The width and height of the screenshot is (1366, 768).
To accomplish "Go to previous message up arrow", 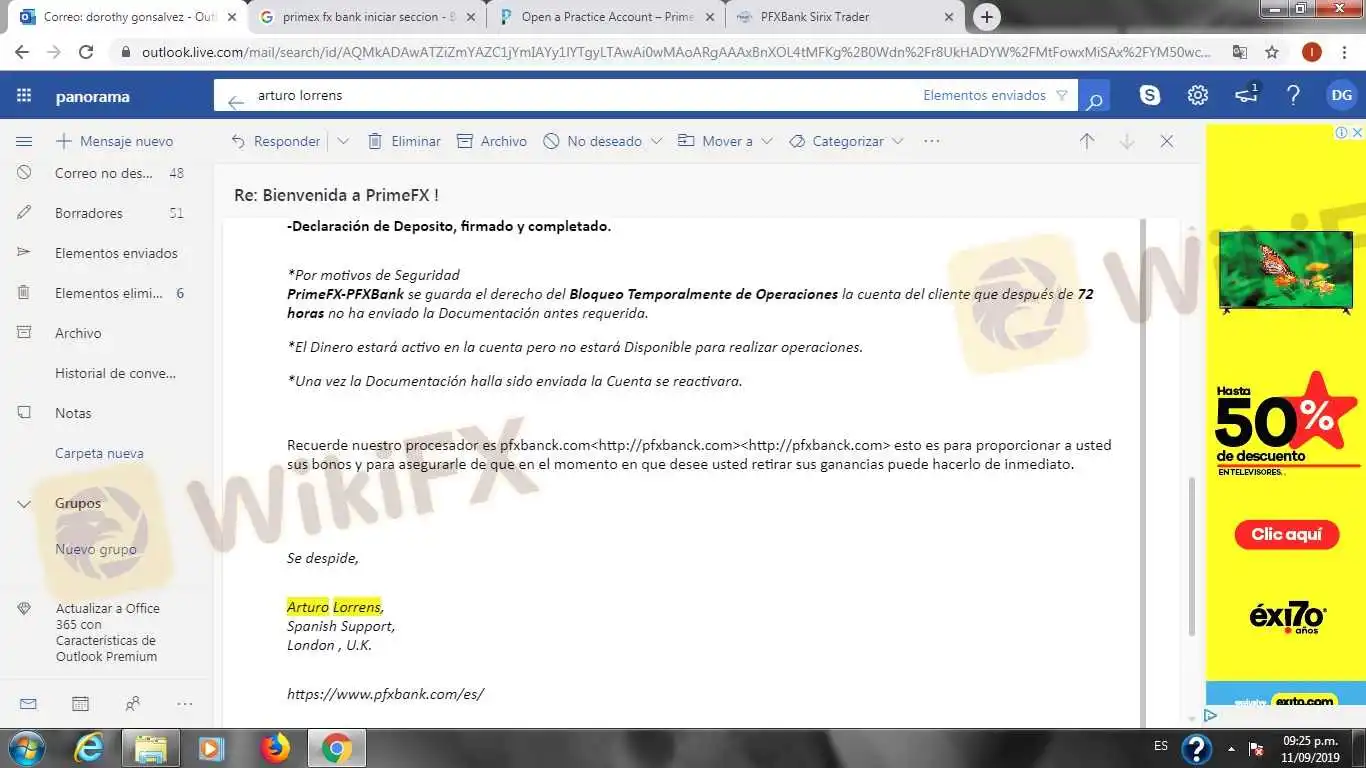I will [x=1087, y=141].
